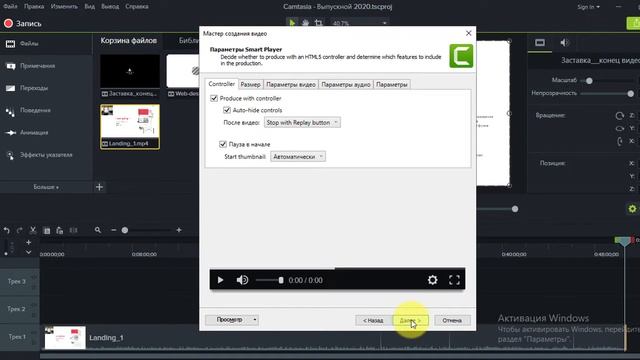Cancel the wizard with Отмена
Viewport: 640px width, 360px height.
click(x=452, y=320)
